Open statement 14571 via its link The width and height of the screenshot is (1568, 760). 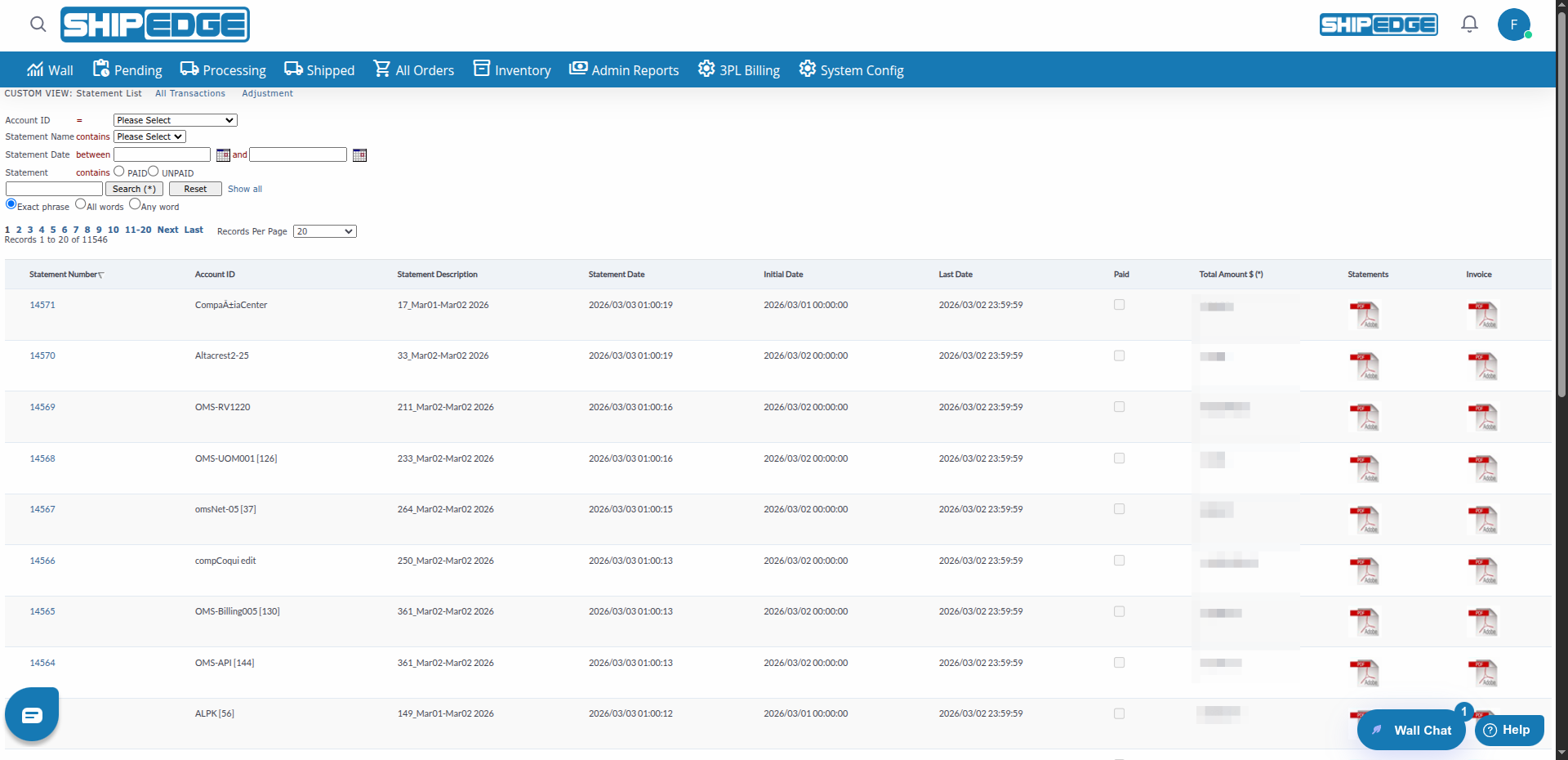click(42, 305)
